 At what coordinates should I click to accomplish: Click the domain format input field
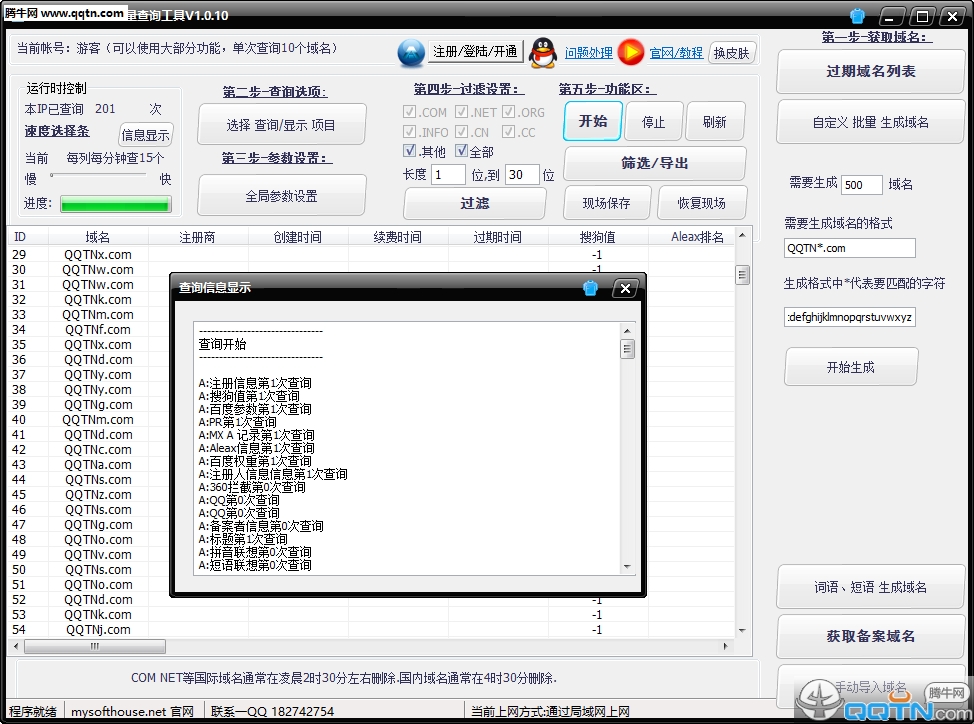tap(849, 248)
